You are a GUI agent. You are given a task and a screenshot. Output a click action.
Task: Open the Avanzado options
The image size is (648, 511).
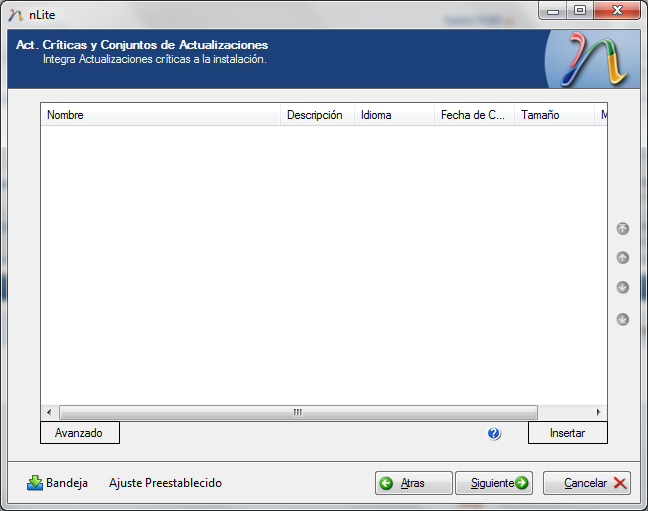(x=79, y=433)
